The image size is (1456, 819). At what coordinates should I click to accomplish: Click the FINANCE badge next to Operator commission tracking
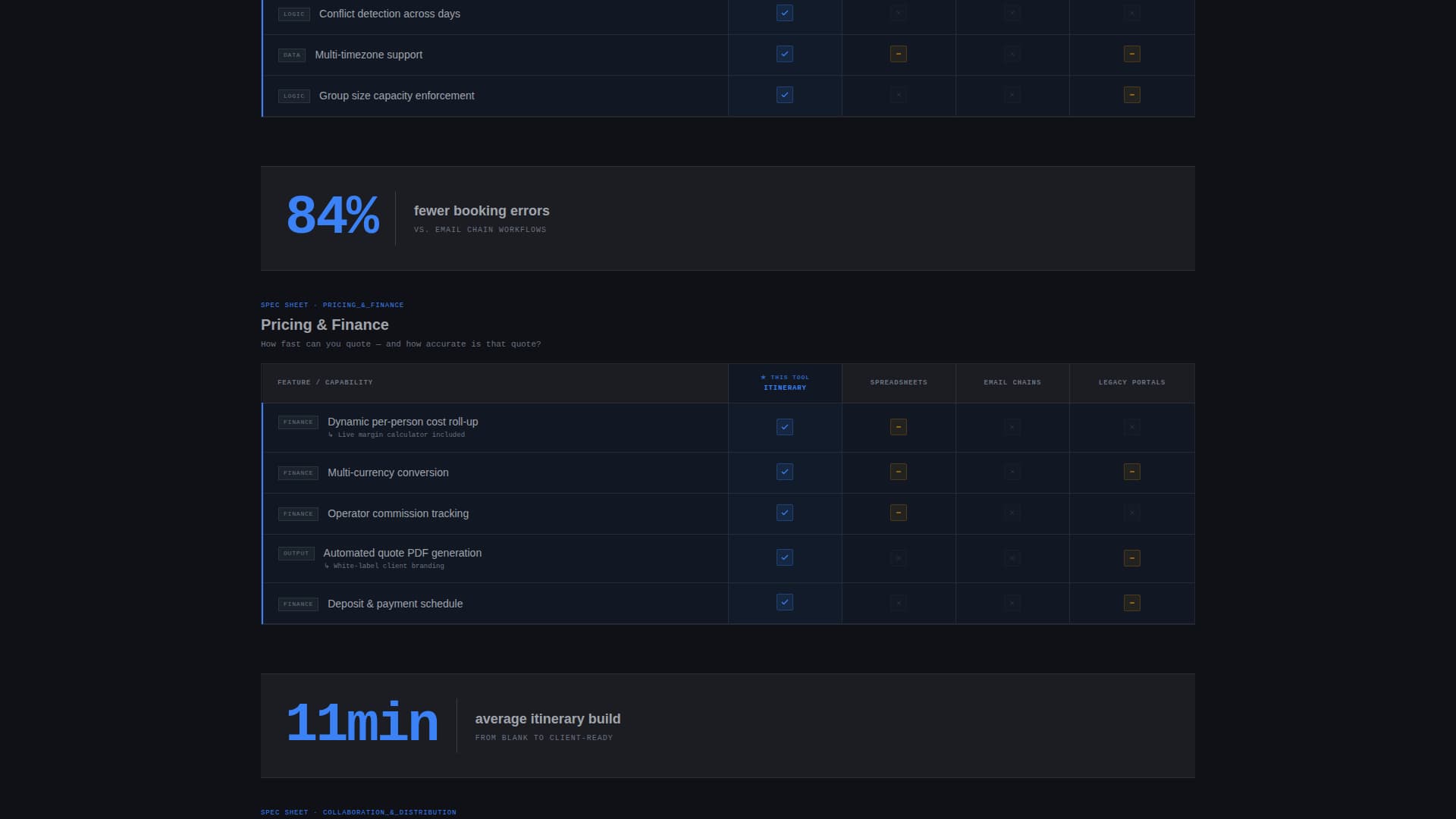point(297,513)
